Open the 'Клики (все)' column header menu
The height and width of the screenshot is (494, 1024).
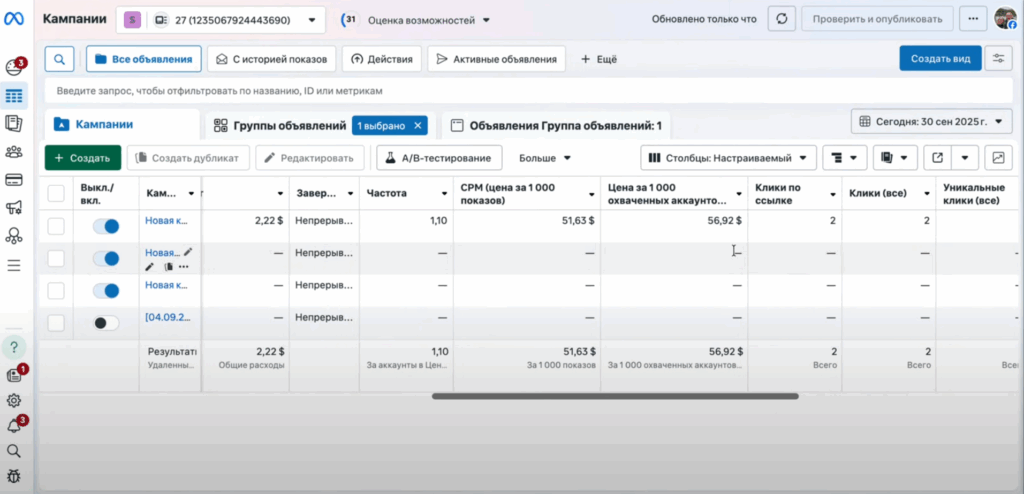[x=926, y=194]
